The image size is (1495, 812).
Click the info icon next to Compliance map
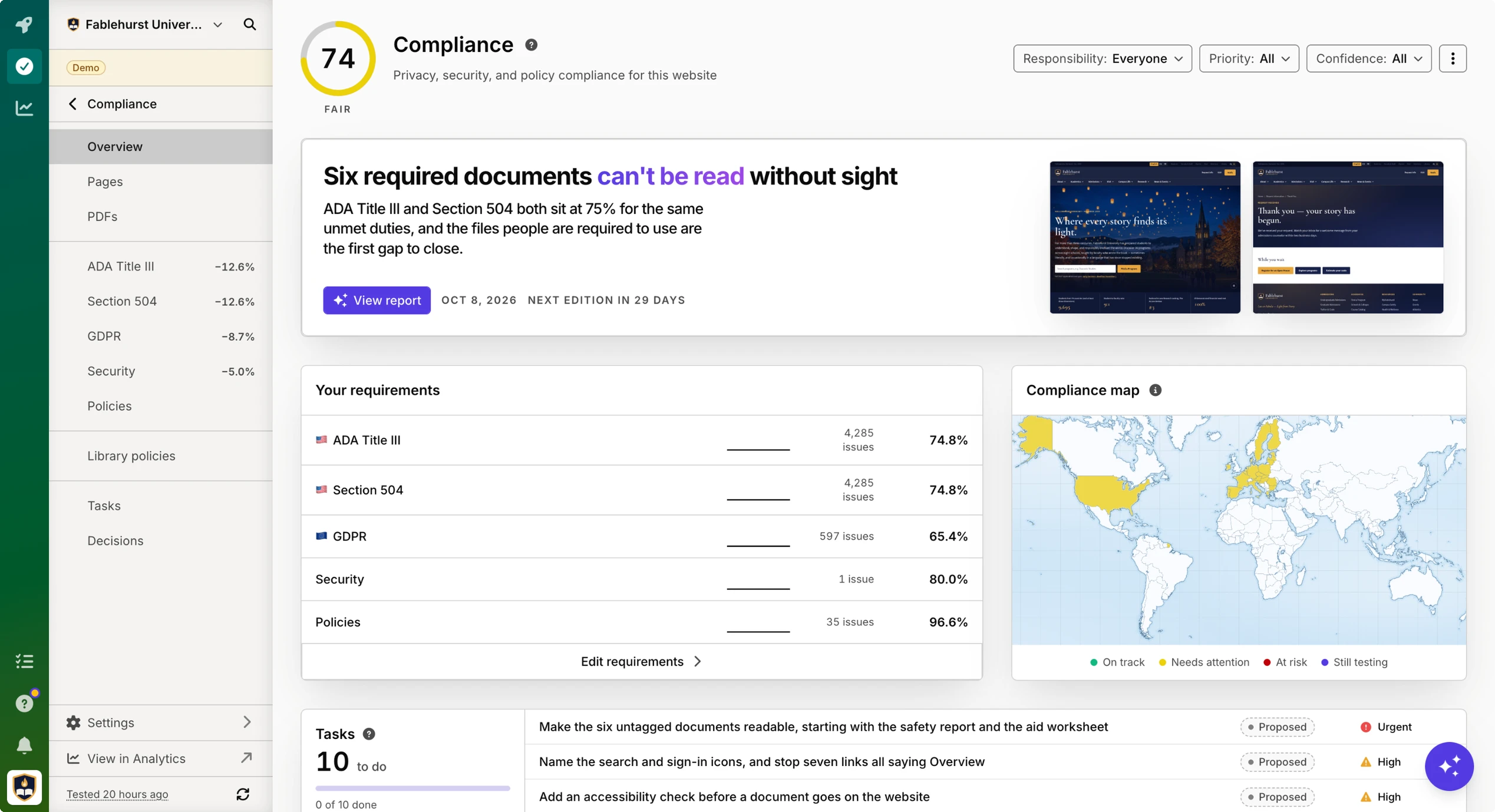pos(1155,390)
